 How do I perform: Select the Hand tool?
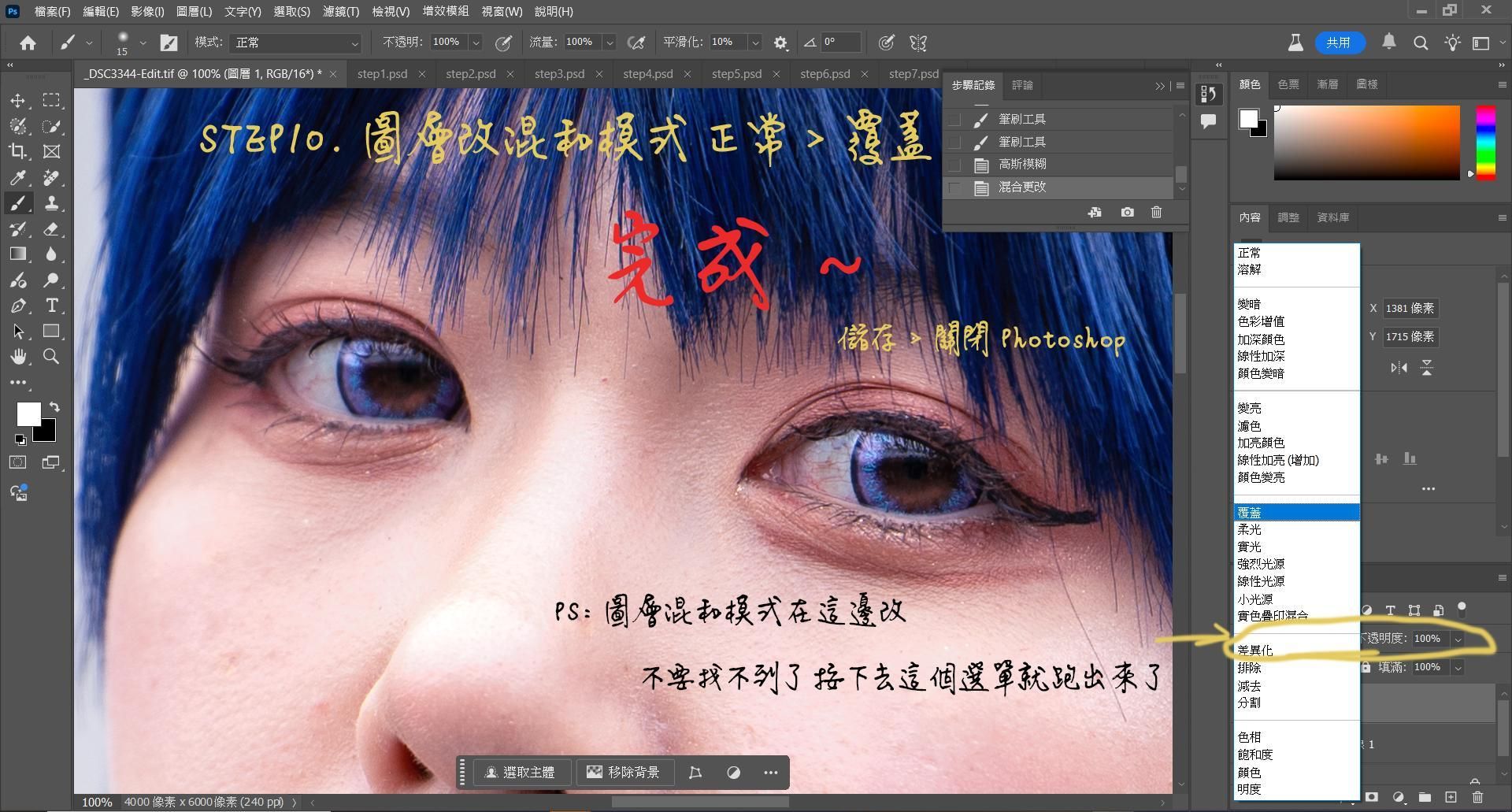(x=17, y=357)
